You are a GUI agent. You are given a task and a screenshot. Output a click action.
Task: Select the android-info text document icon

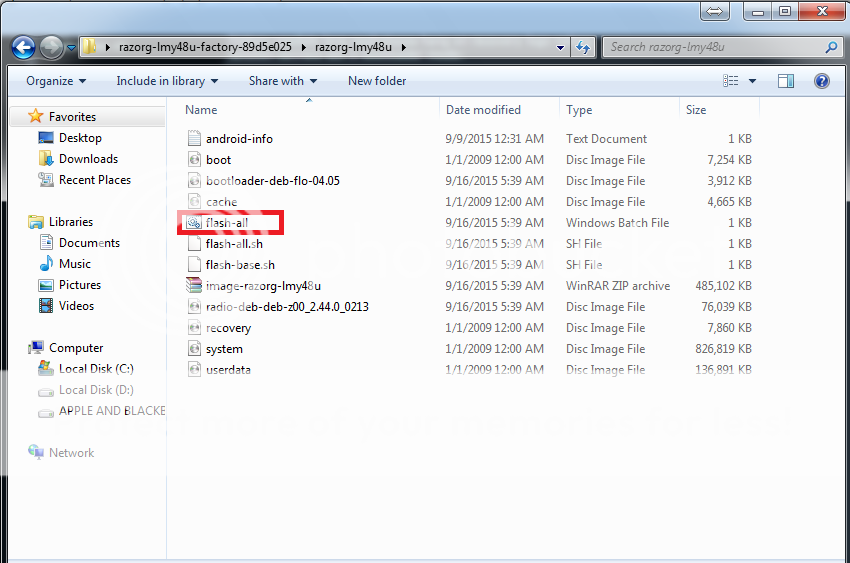[194, 139]
